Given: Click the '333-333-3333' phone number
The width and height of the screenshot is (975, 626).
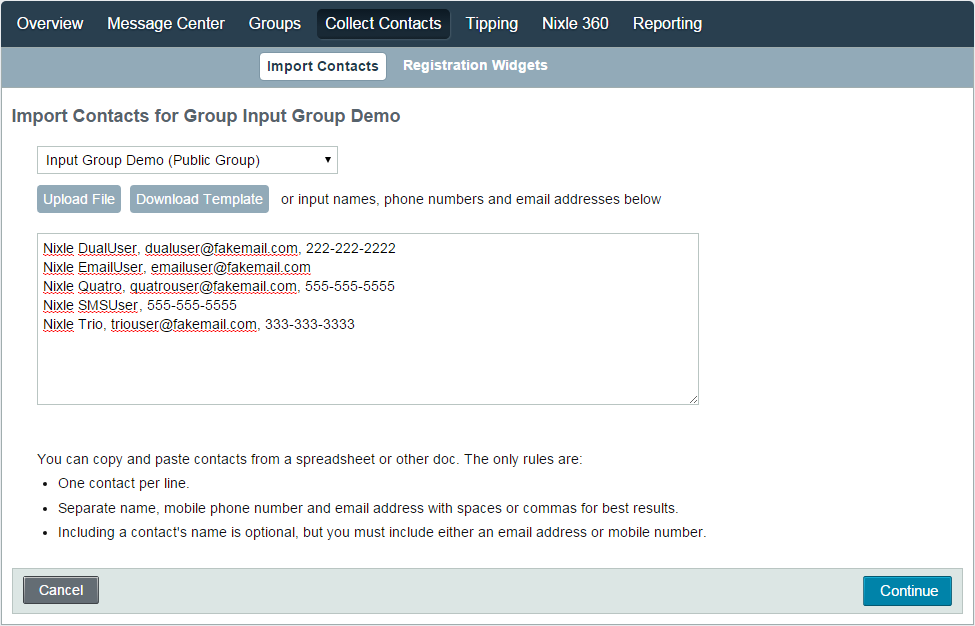Looking at the screenshot, I should click(310, 325).
